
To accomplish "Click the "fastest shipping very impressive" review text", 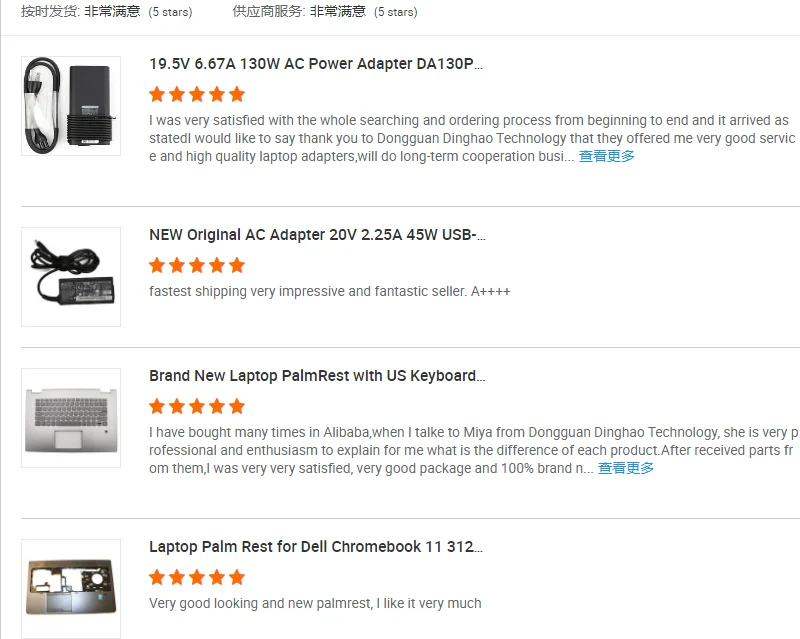I will pos(330,292).
